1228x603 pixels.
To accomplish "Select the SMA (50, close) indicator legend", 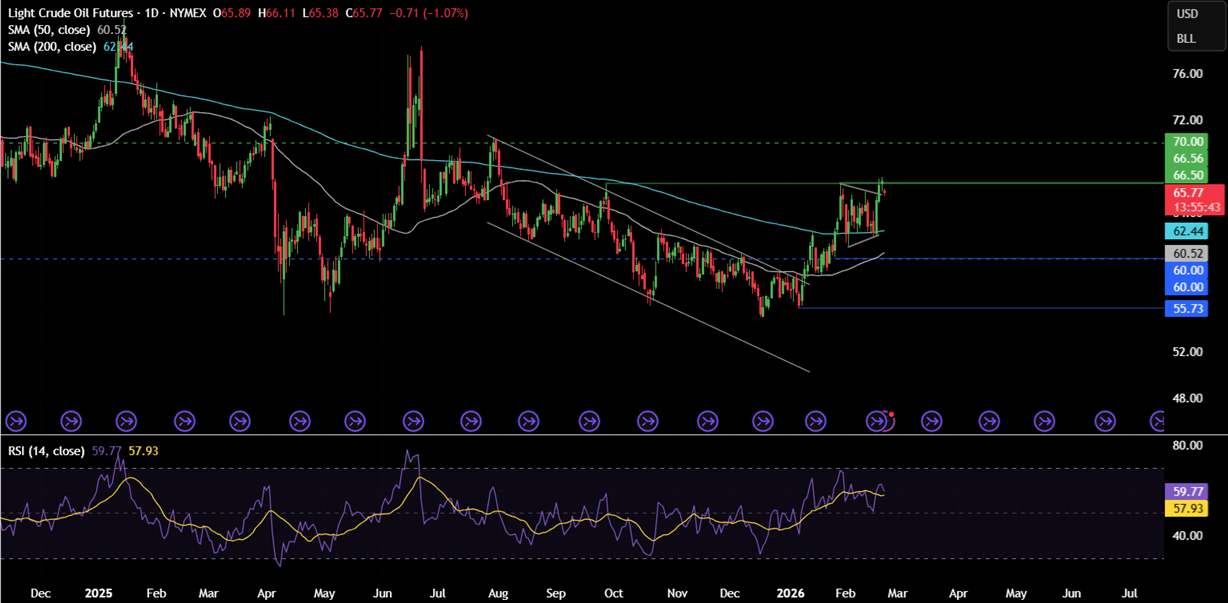I will 50,30.
